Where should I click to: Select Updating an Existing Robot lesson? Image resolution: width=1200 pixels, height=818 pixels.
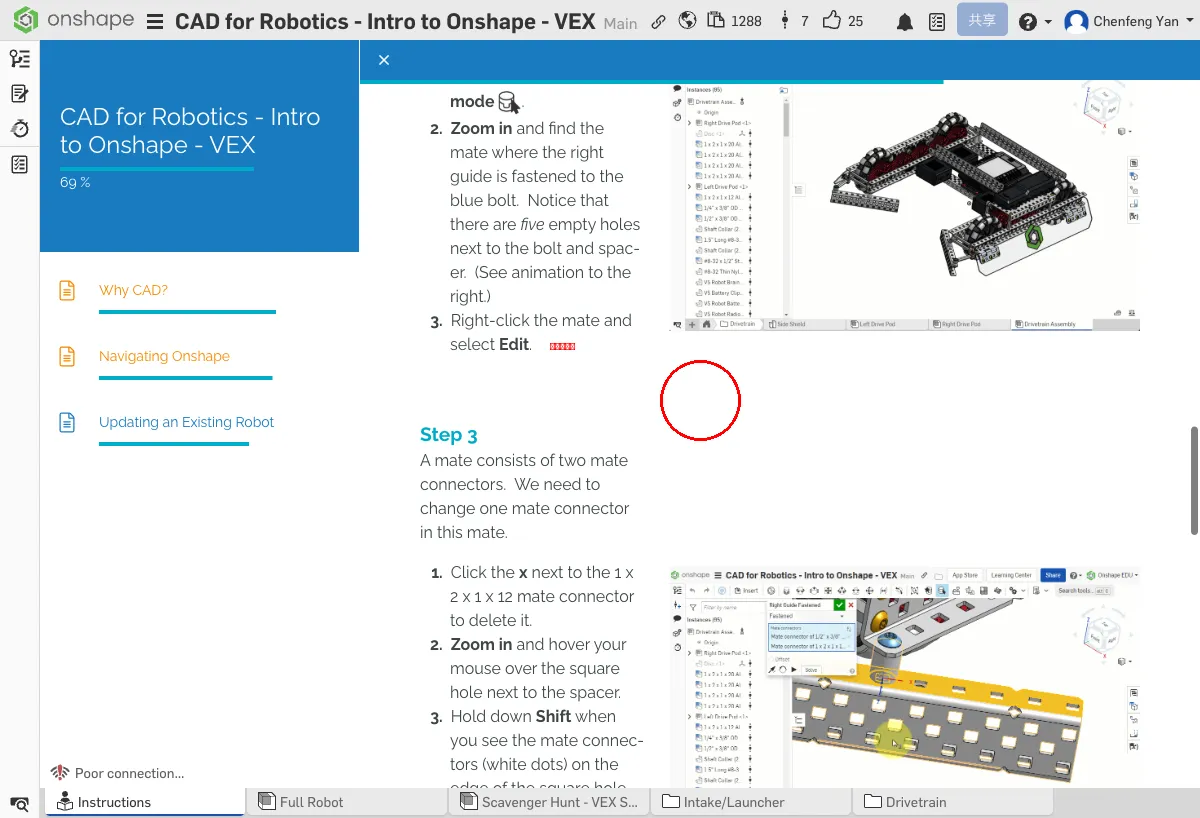tap(186, 422)
